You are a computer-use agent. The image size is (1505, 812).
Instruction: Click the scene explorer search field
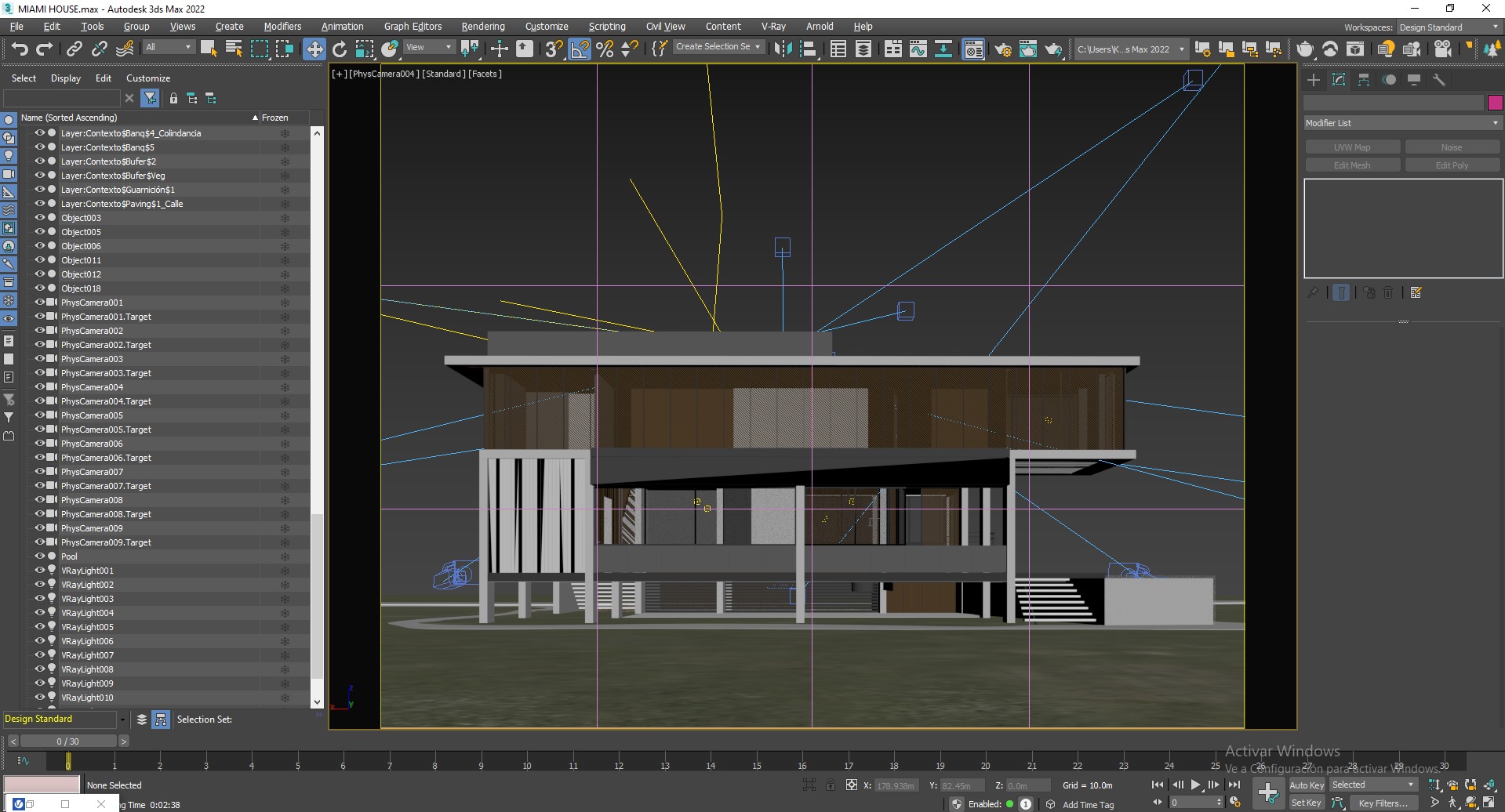[63, 98]
